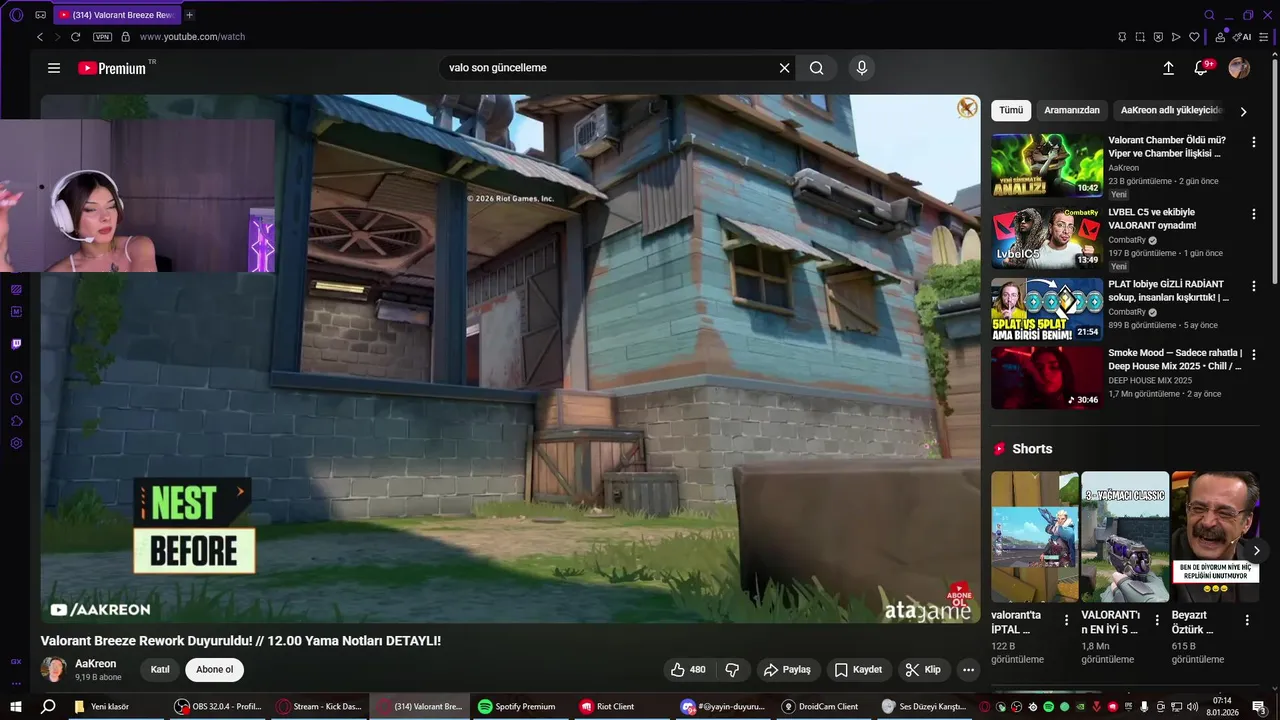
Task: Search tabs with the titlebar magnifier
Action: pyautogui.click(x=1209, y=15)
